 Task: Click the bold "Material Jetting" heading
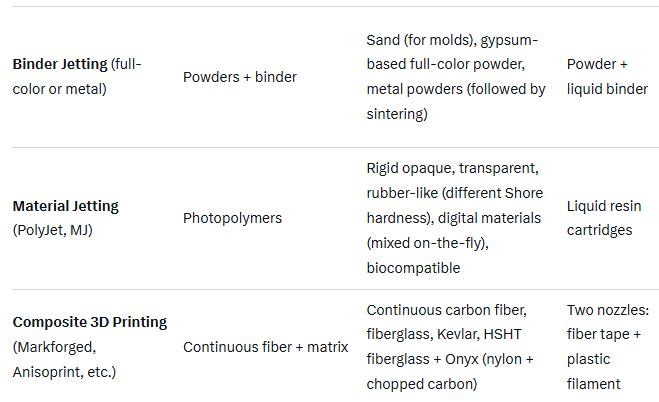coord(65,206)
